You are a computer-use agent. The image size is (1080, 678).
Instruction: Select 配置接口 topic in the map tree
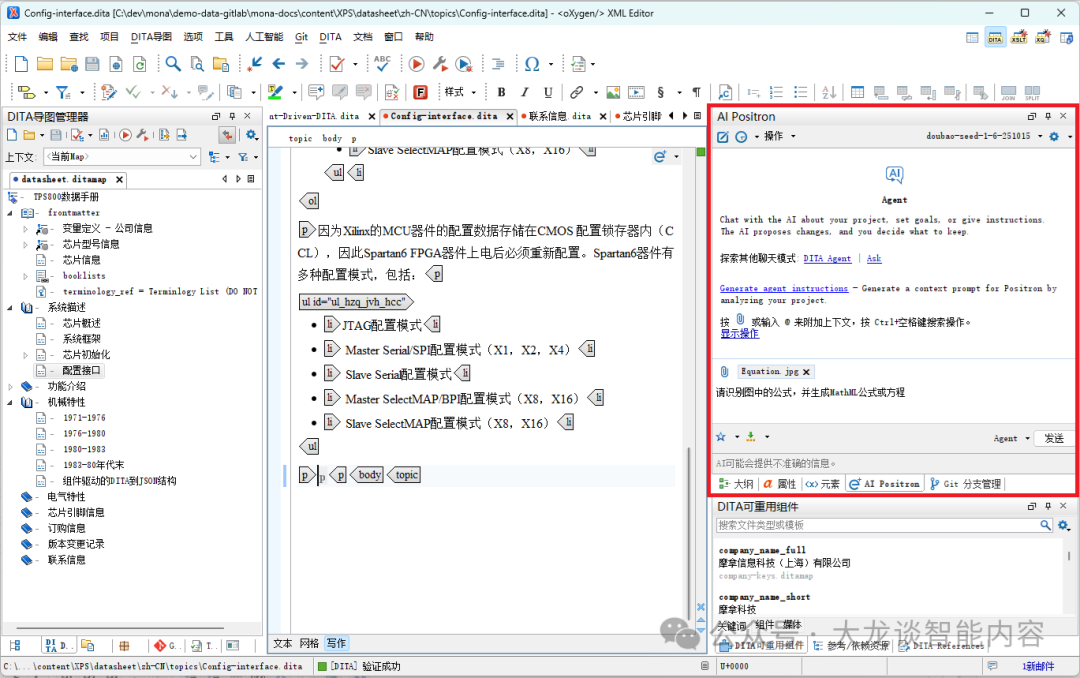81,371
